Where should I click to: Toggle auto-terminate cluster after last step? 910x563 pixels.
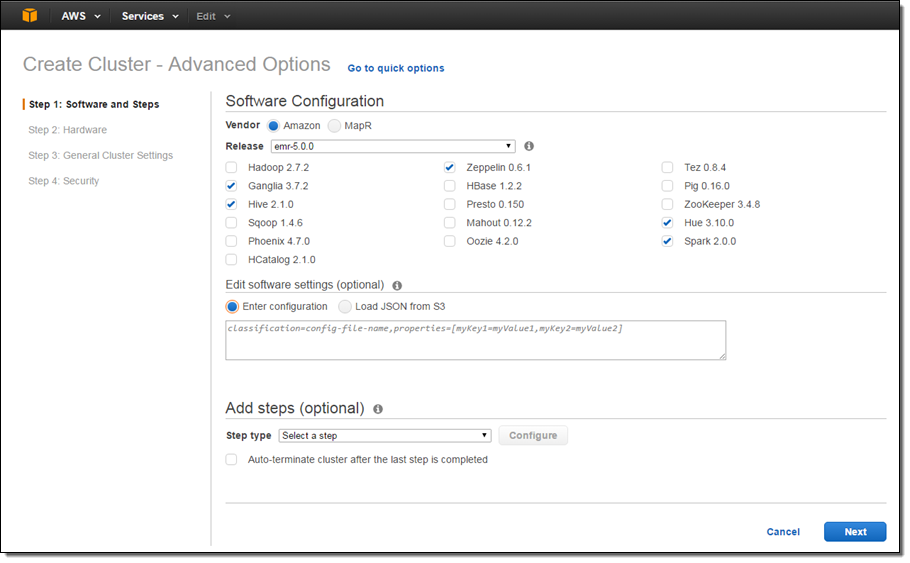(x=232, y=460)
